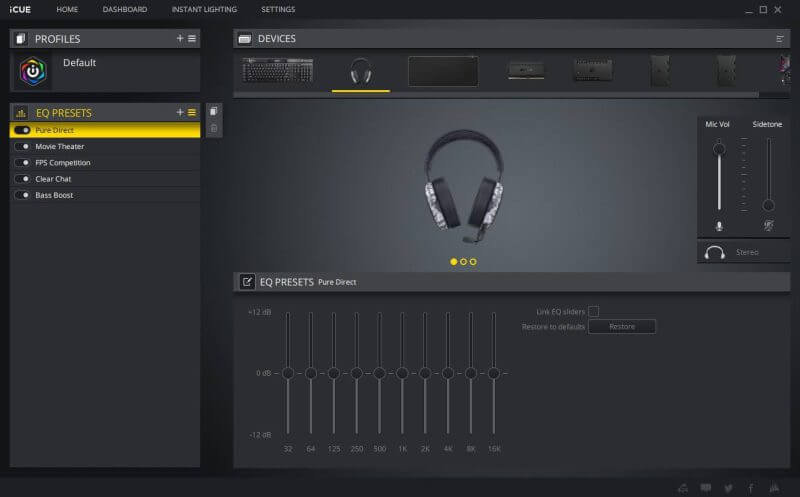Open the EQ Presets options menu
The height and width of the screenshot is (497, 800).
tap(192, 113)
